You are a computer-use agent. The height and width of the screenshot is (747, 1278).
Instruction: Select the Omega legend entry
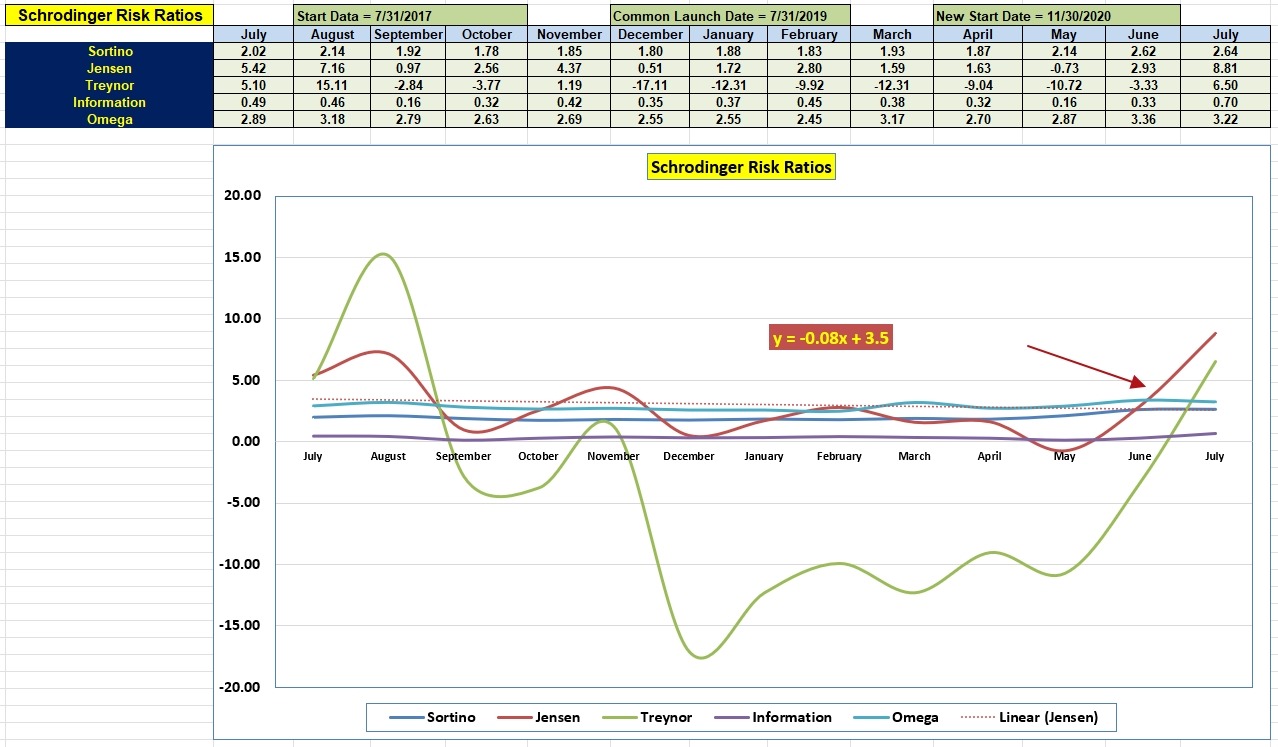[895, 717]
